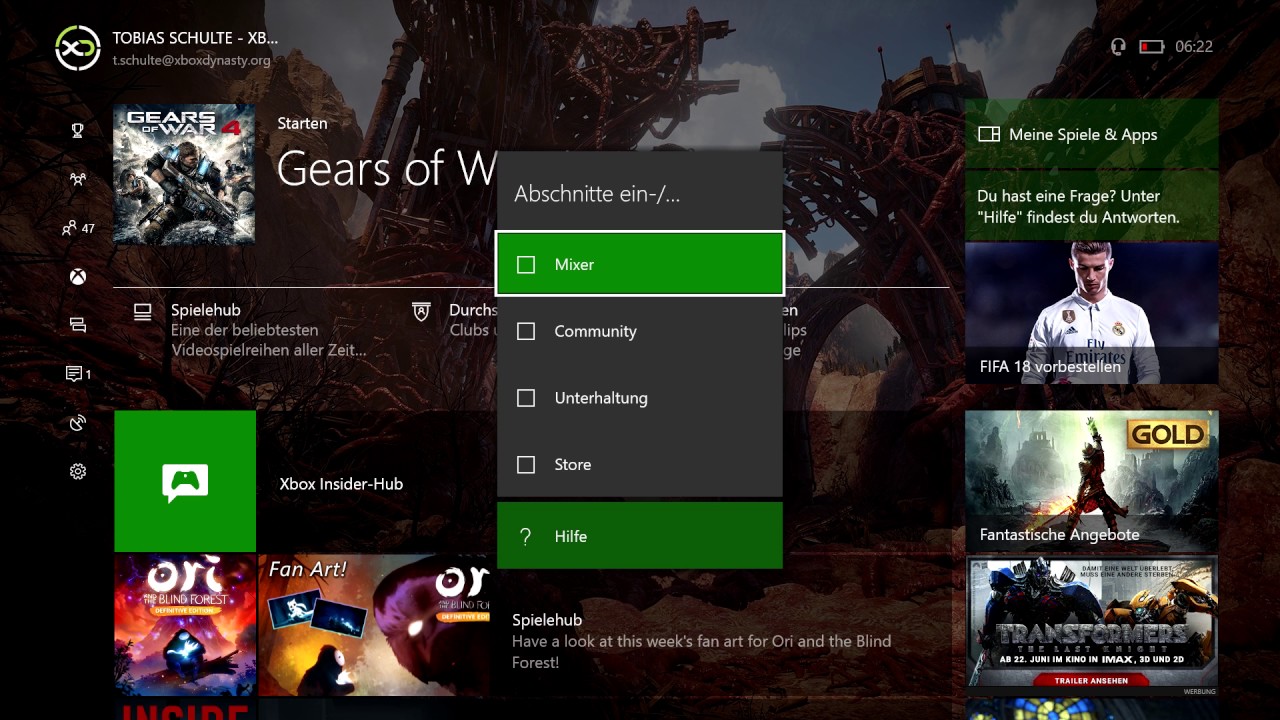Click the Spielehub monitor icon

pos(143,312)
